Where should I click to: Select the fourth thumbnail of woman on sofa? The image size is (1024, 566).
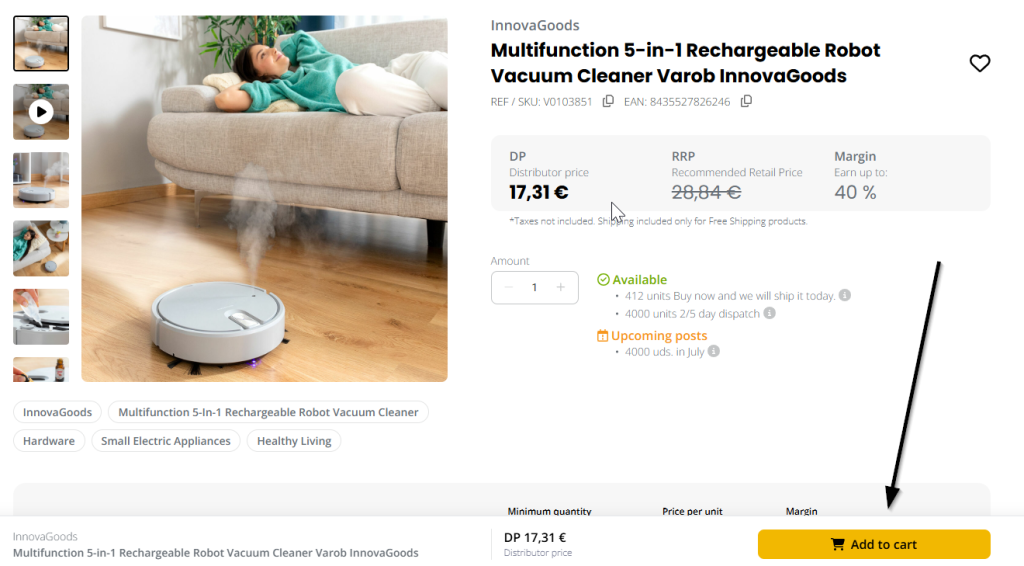pyautogui.click(x=41, y=248)
